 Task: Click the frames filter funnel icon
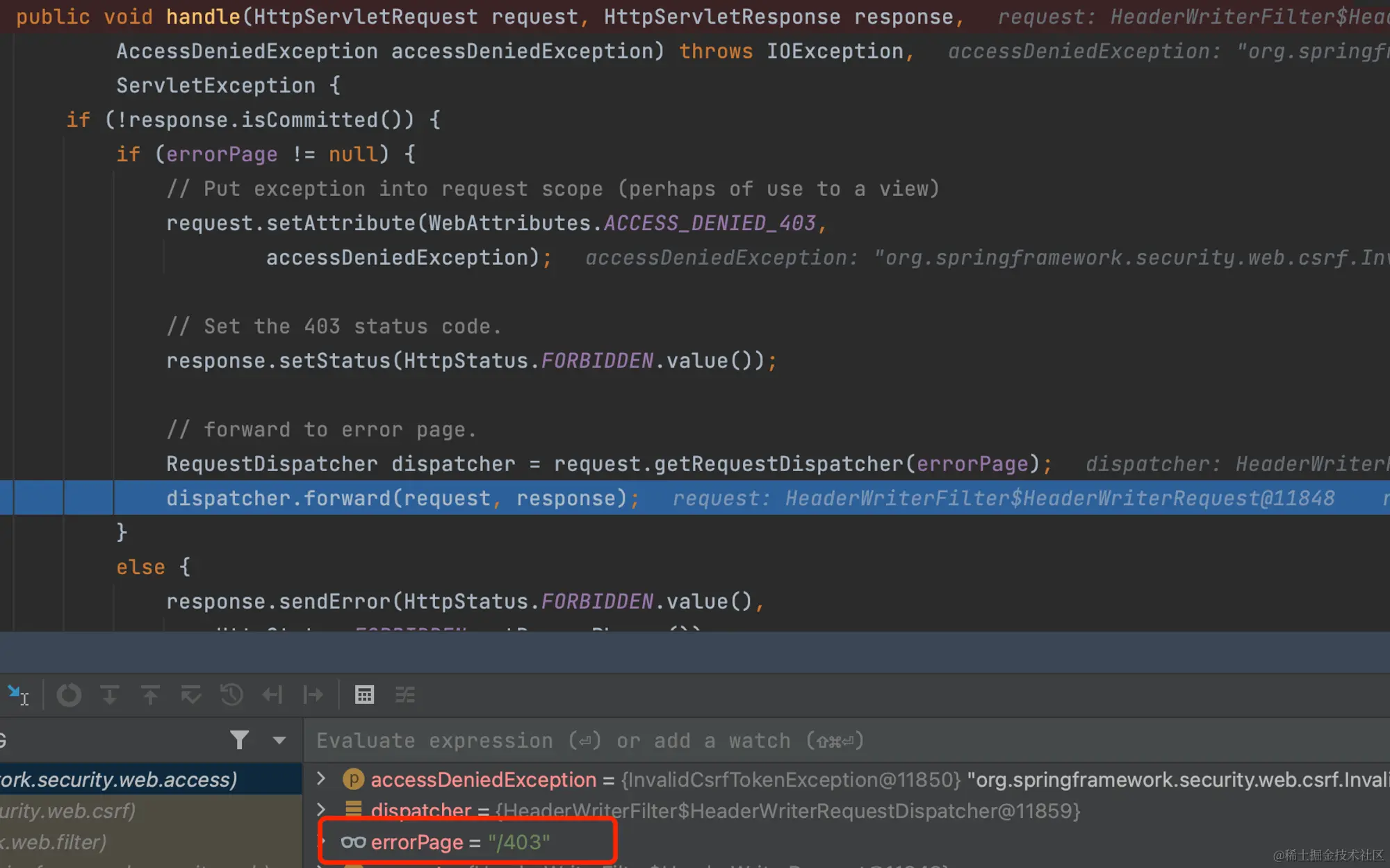[x=239, y=740]
